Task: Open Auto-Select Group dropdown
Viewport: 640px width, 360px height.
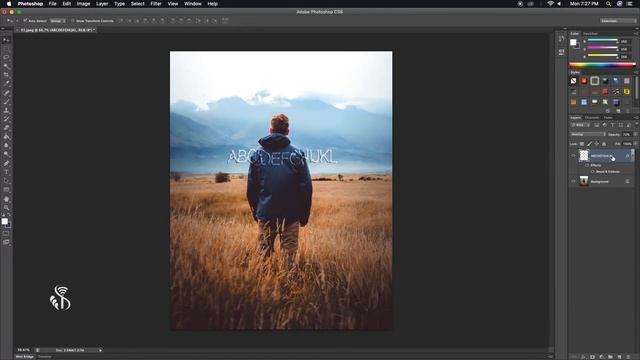Action: coord(58,20)
